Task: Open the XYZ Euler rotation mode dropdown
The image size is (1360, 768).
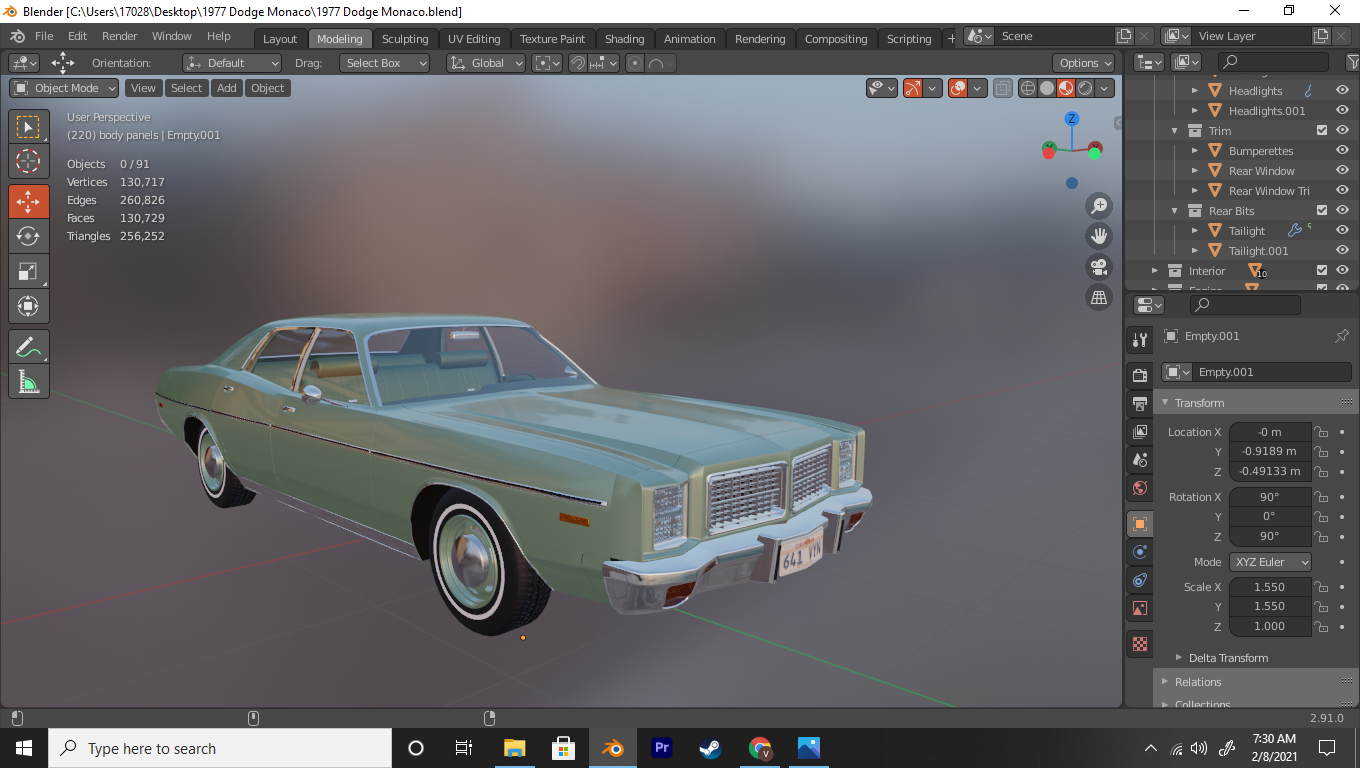Action: 1270,562
